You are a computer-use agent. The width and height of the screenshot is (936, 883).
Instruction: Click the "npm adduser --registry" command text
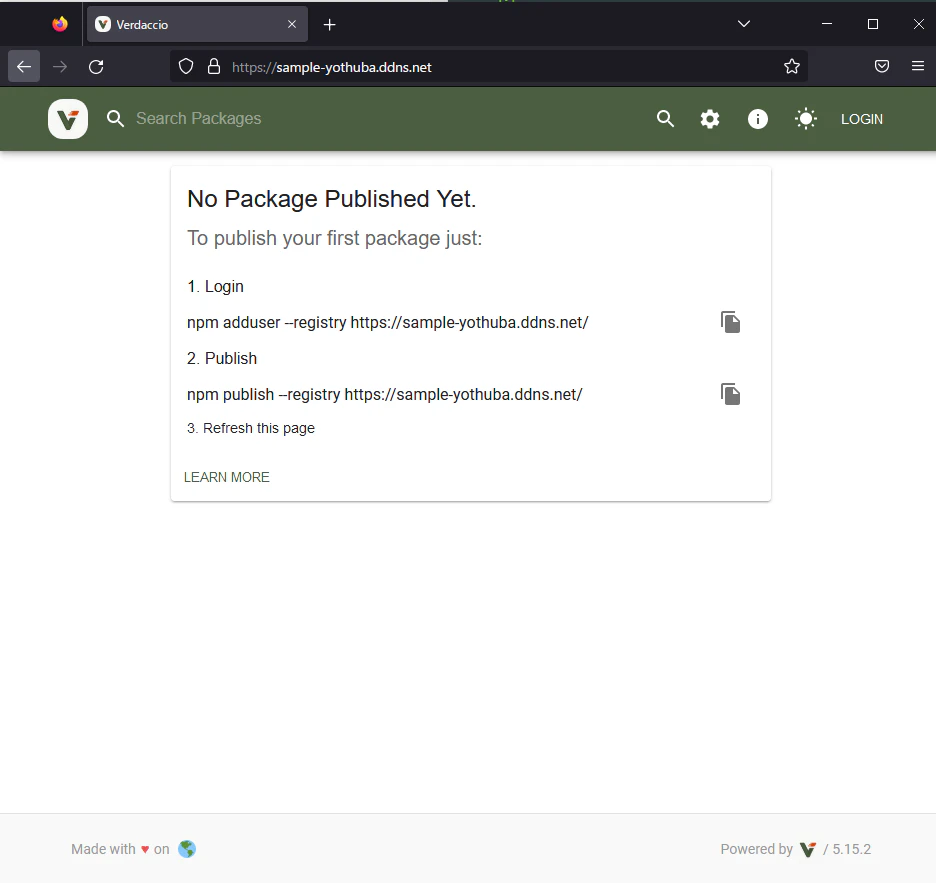point(388,322)
